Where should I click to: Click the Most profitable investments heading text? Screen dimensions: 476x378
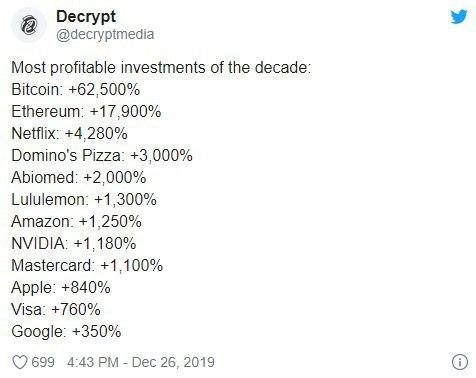tap(161, 68)
